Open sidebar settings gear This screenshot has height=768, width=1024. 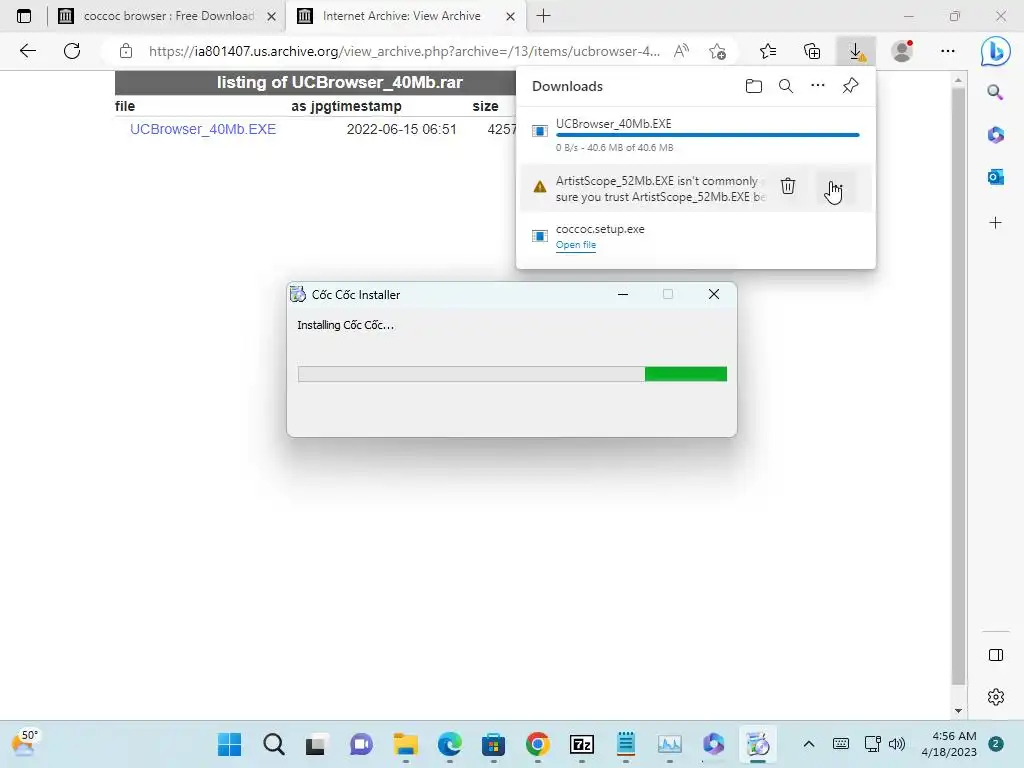tap(995, 697)
